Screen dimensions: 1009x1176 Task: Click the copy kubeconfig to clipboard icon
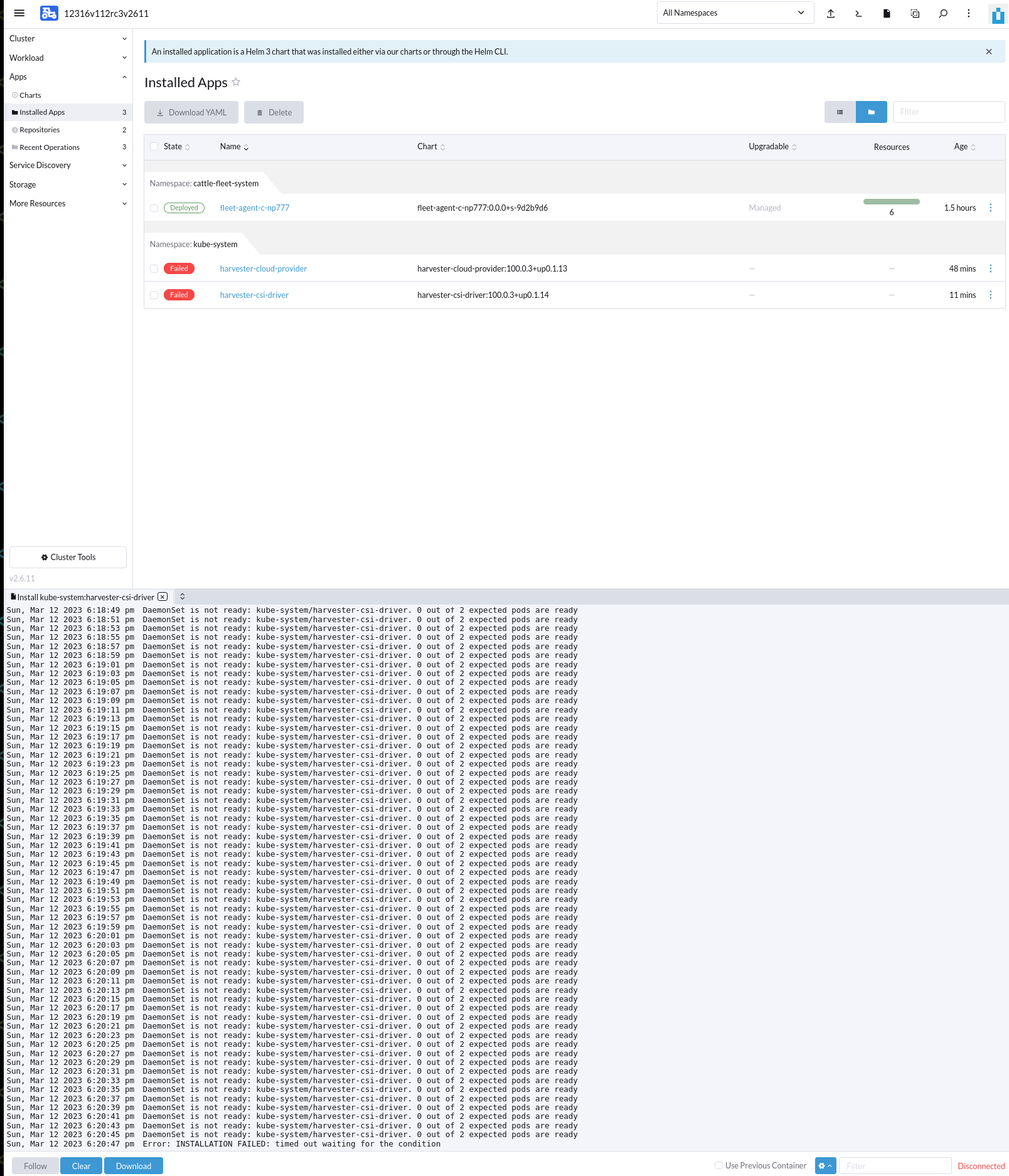click(915, 13)
